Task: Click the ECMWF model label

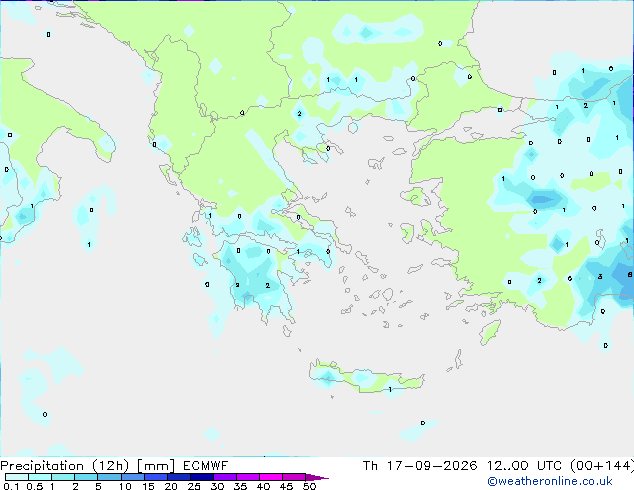Action: coord(205,466)
